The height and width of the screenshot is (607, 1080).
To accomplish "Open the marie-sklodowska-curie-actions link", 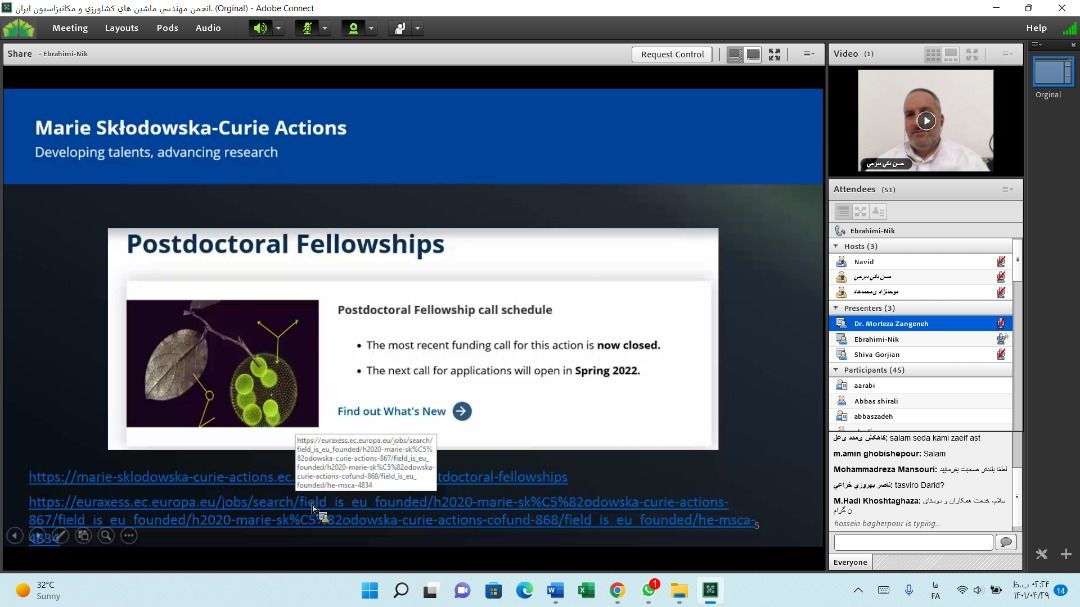I will point(160,477).
